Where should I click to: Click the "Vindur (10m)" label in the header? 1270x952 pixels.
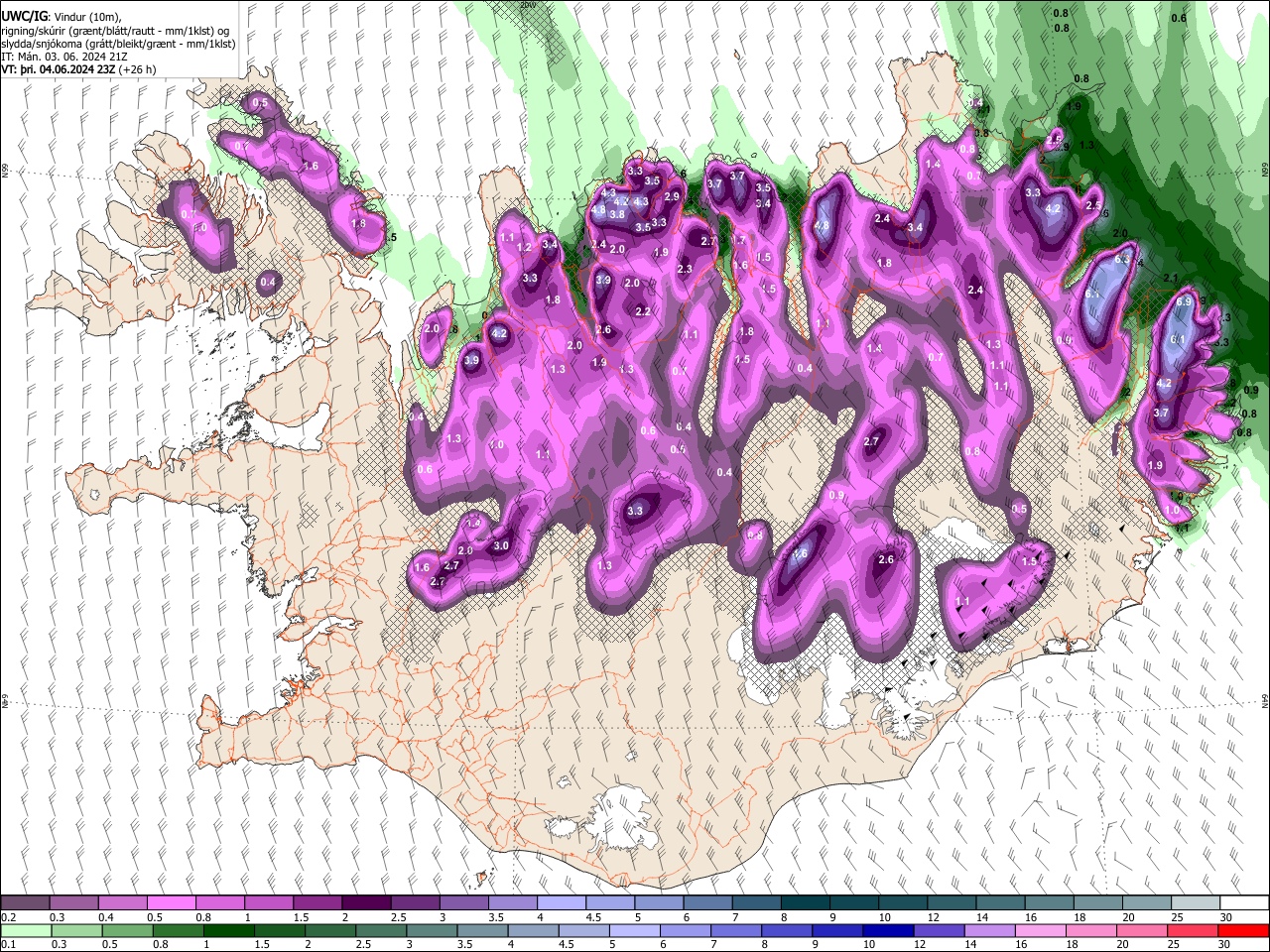tap(87, 17)
